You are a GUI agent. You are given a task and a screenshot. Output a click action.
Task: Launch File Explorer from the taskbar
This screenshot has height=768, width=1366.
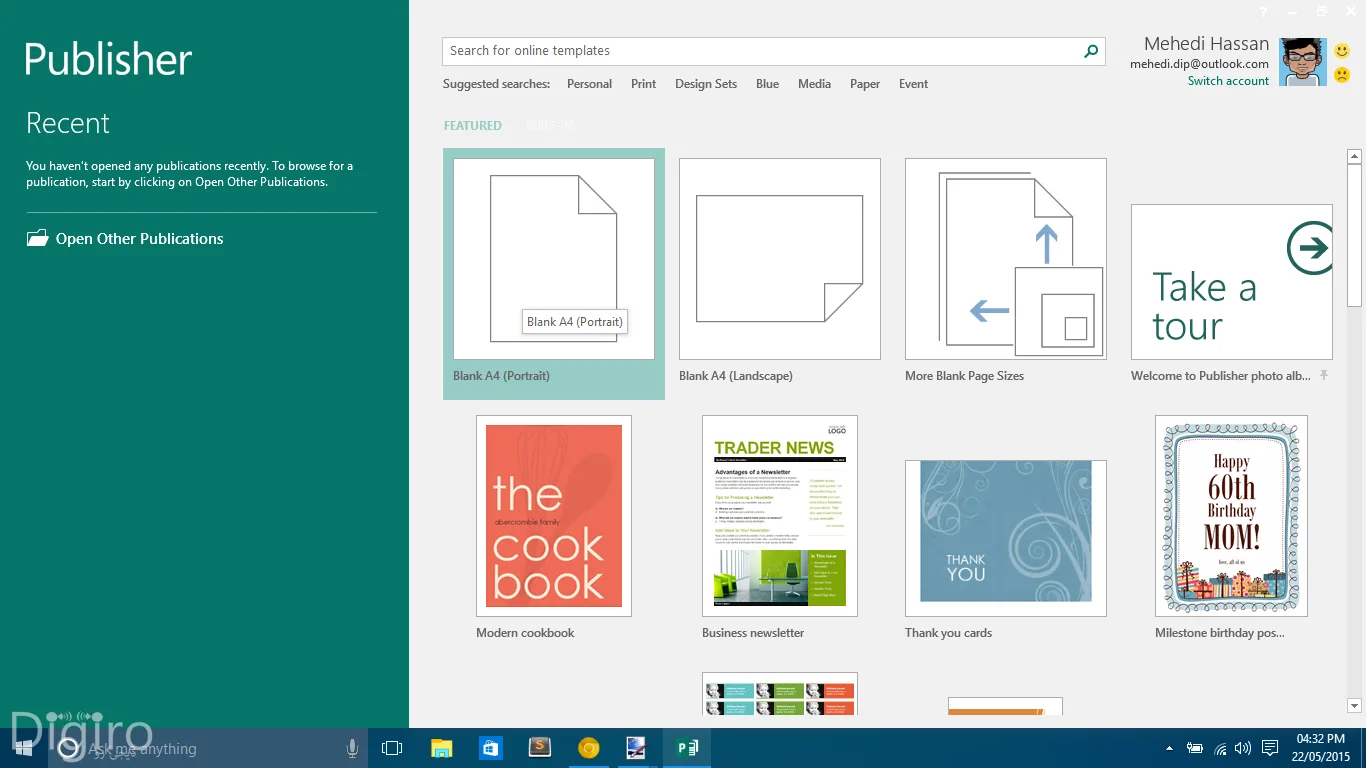tap(441, 748)
